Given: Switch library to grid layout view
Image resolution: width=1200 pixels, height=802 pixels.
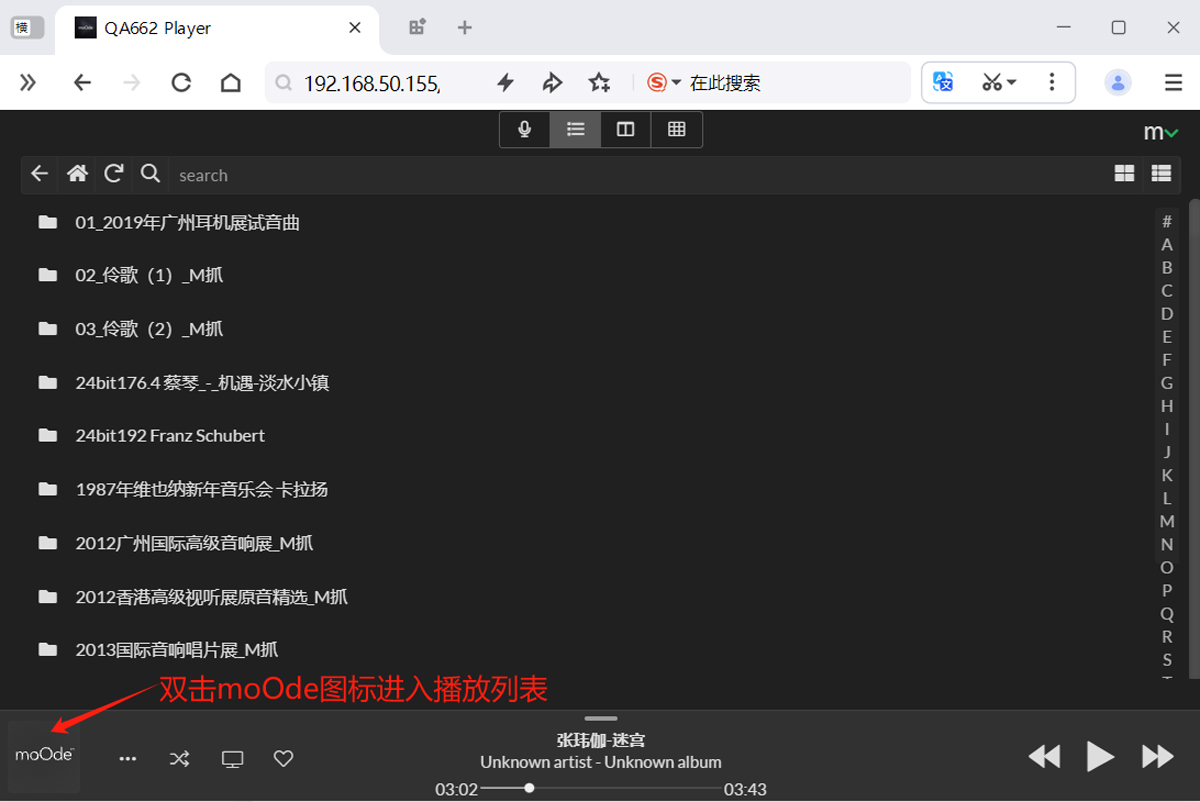Looking at the screenshot, I should coord(1124,173).
